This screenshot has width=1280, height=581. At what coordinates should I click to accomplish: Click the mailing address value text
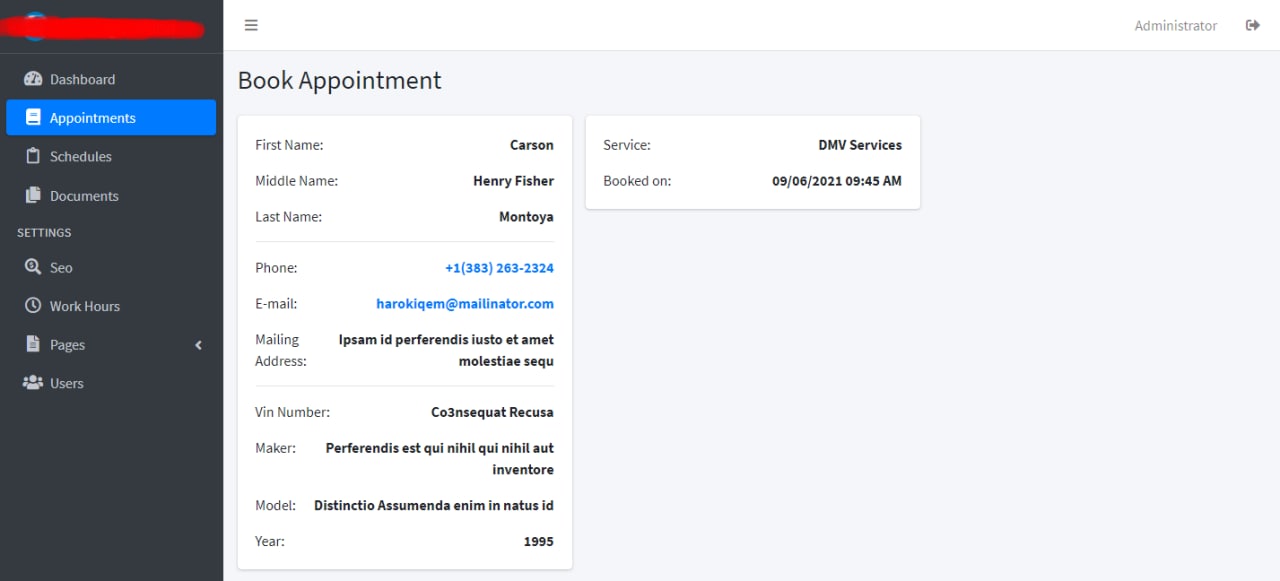446,350
